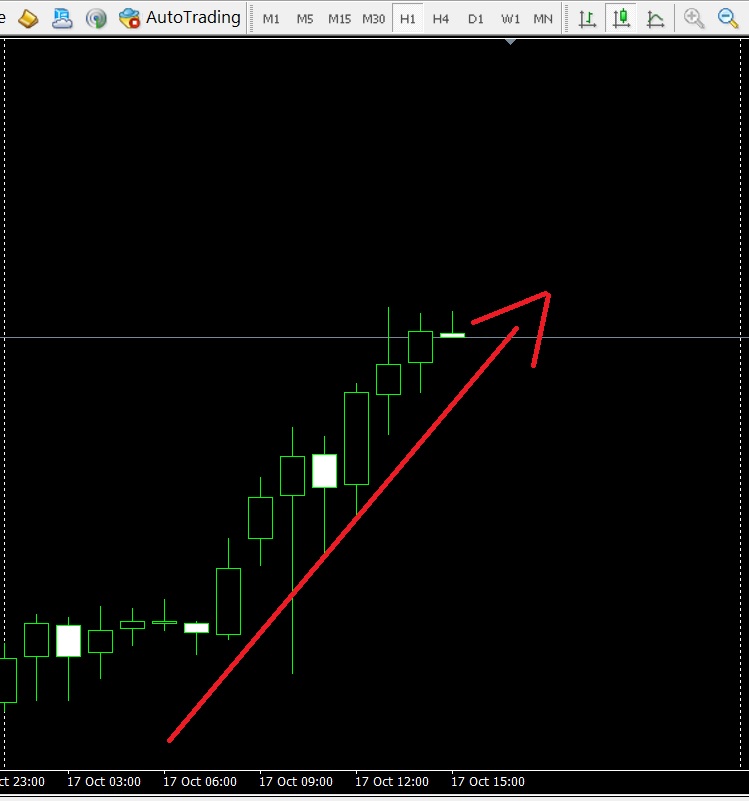This screenshot has height=801, width=749.
Task: Click the gold tag icon in toolbar
Action: point(28,19)
